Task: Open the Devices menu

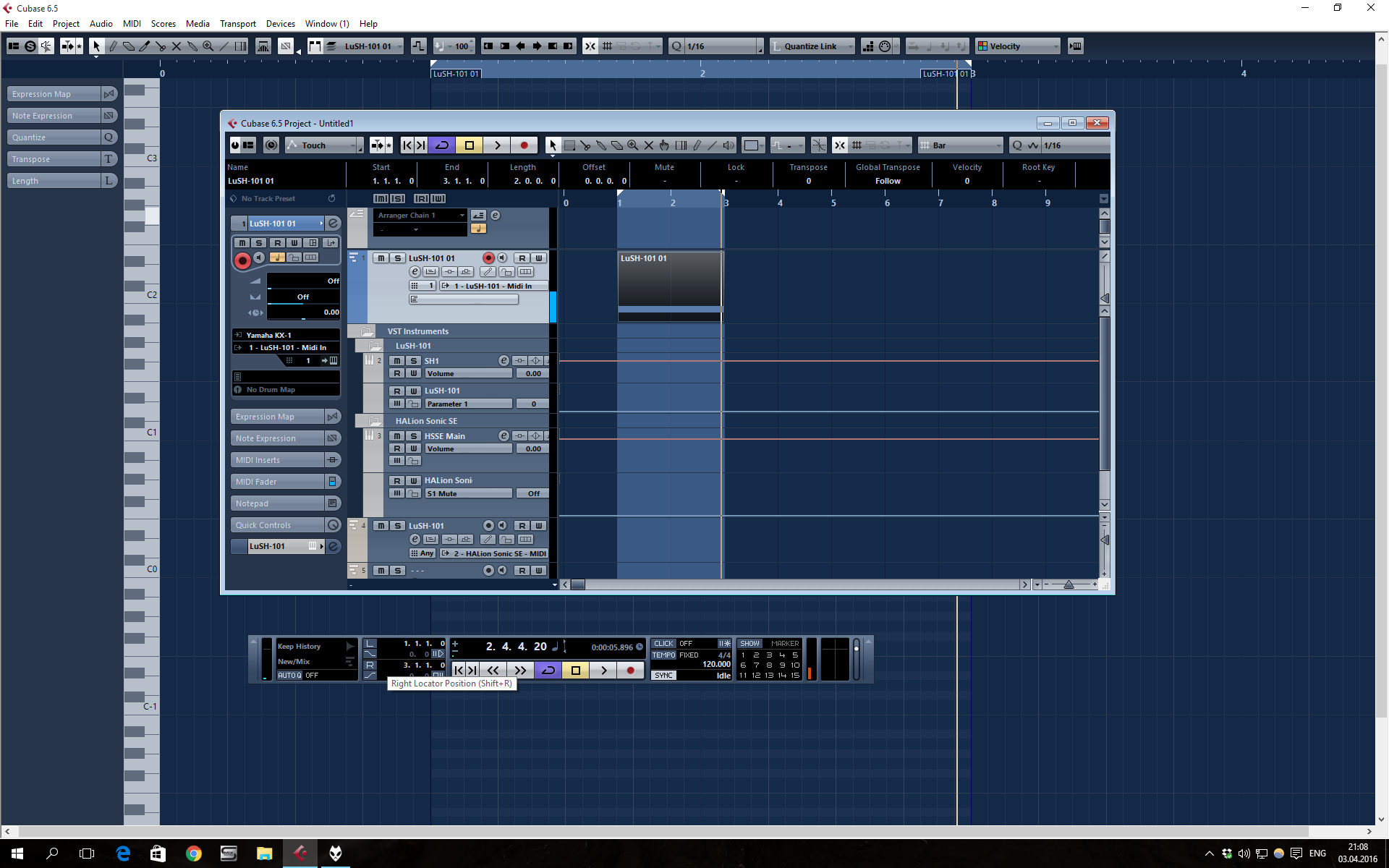Action: [280, 24]
